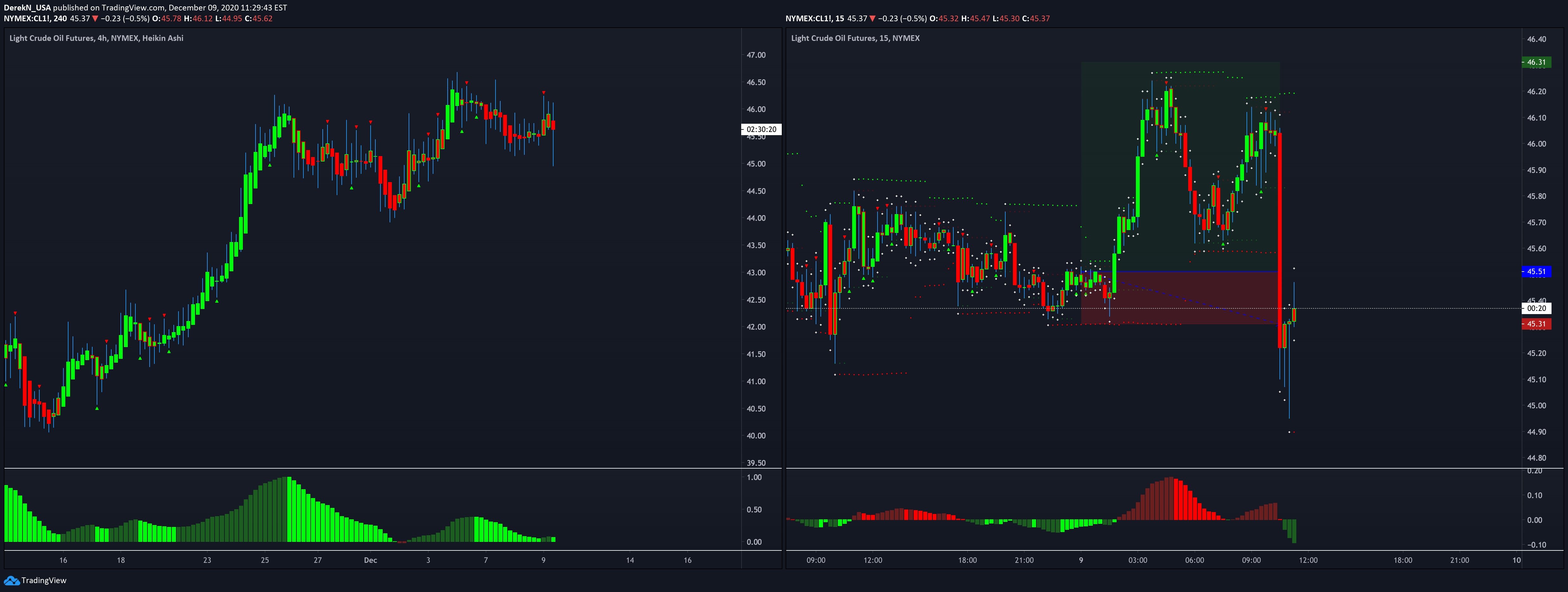
Task: Click the 14 date label on the 4h axis
Action: click(630, 560)
